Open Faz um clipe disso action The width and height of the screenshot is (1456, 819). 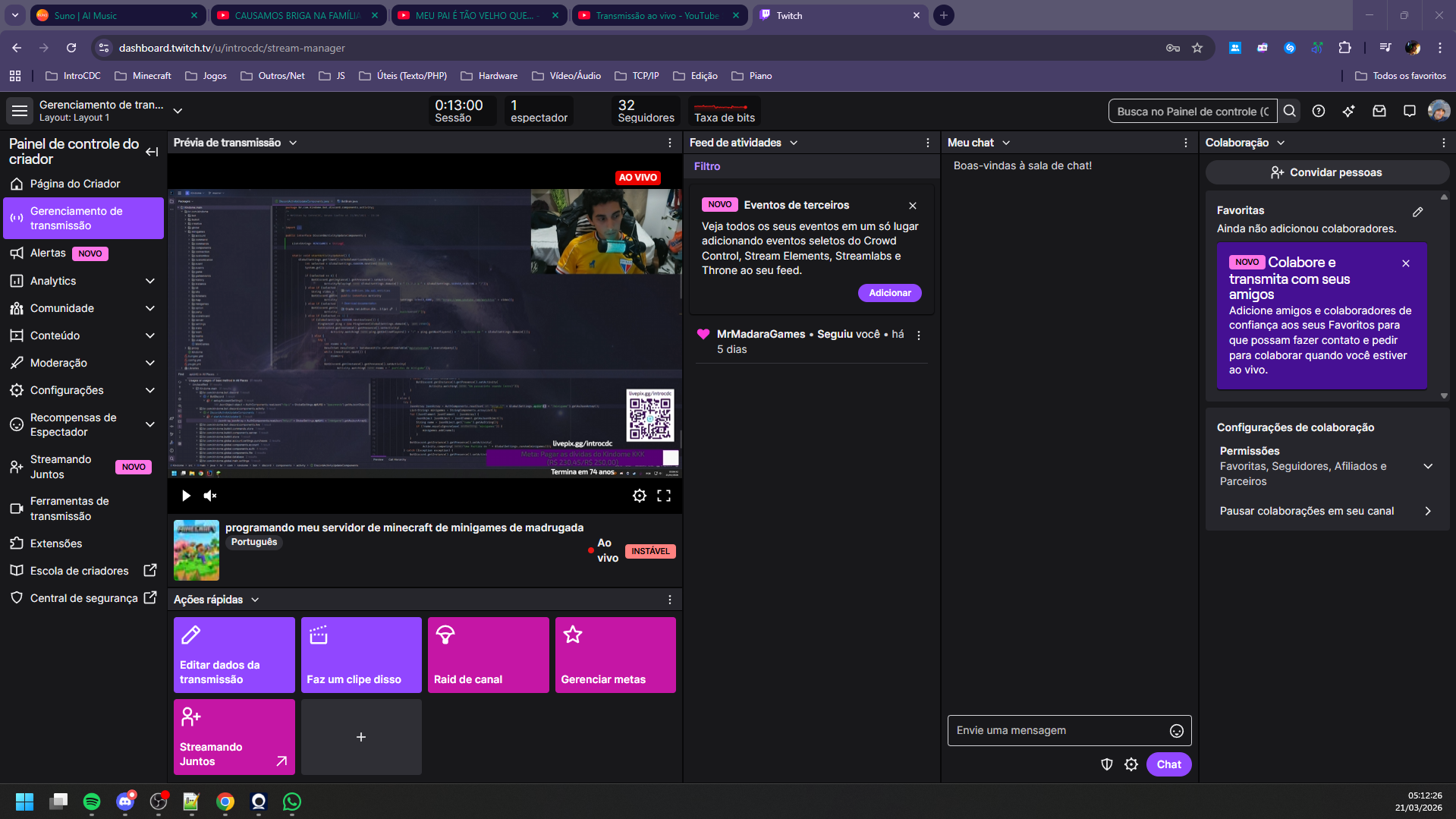[x=361, y=654]
